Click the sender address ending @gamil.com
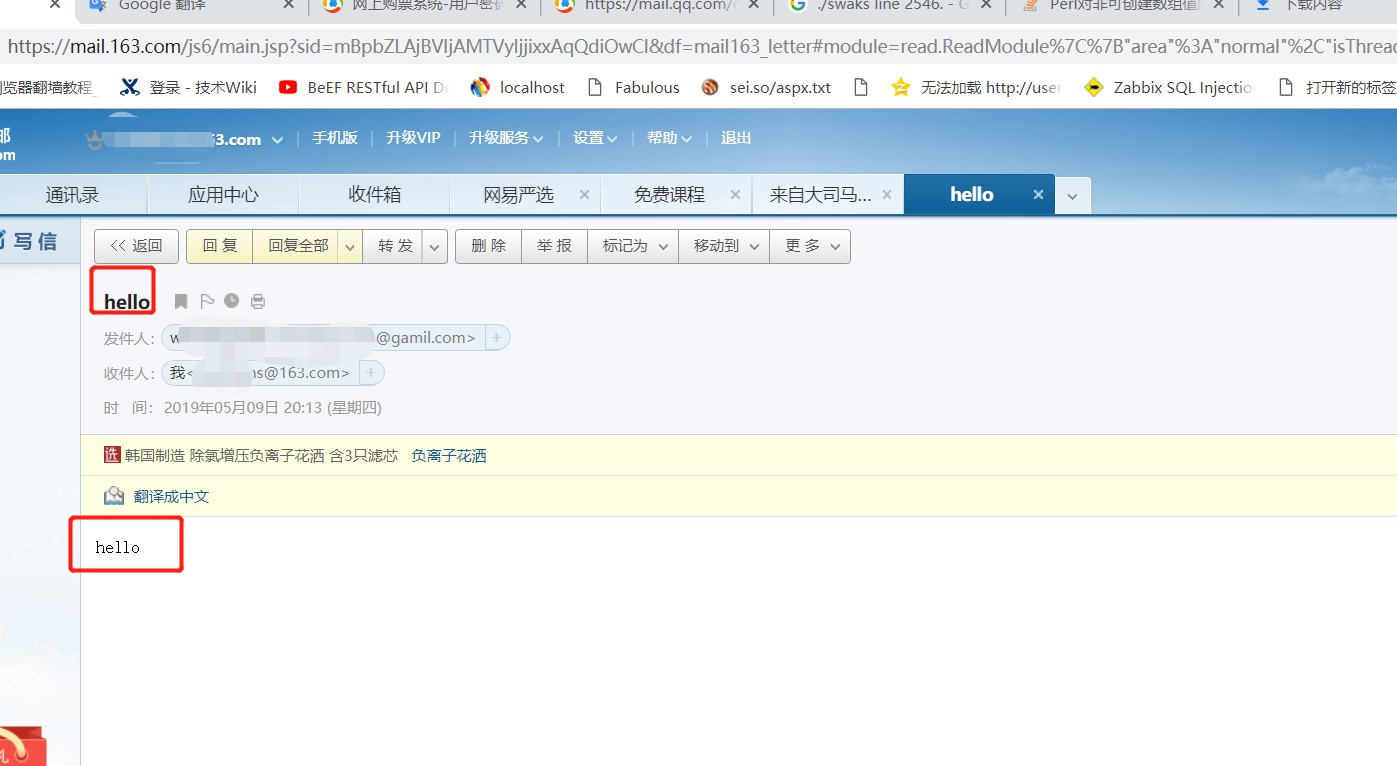The height and width of the screenshot is (766, 1397). click(x=322, y=338)
